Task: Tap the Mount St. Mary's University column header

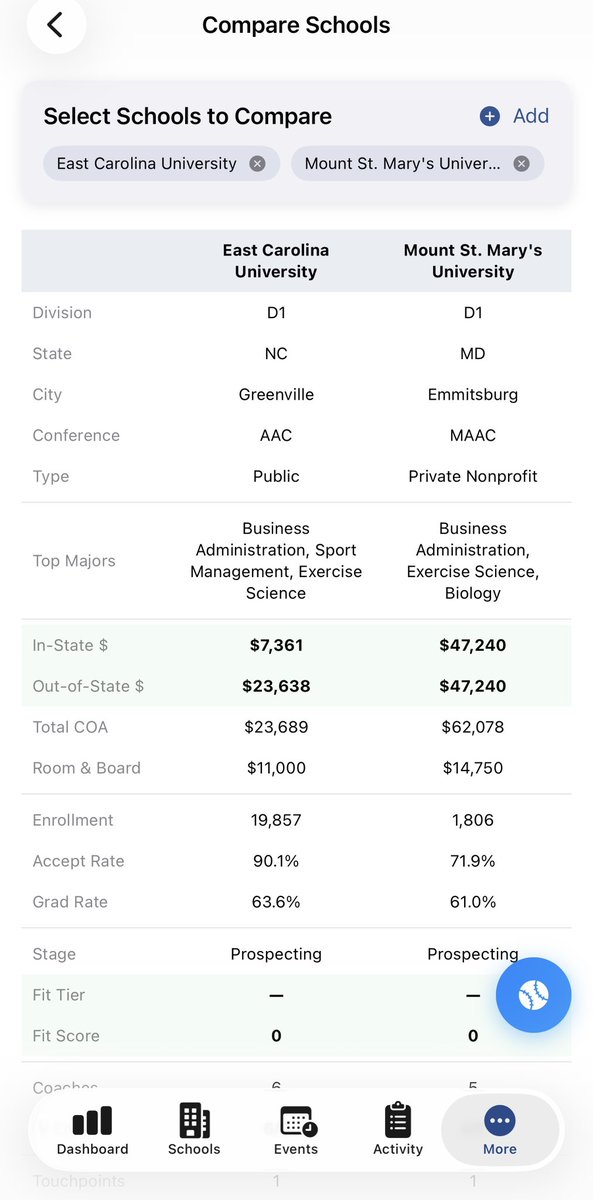Action: tap(473, 261)
